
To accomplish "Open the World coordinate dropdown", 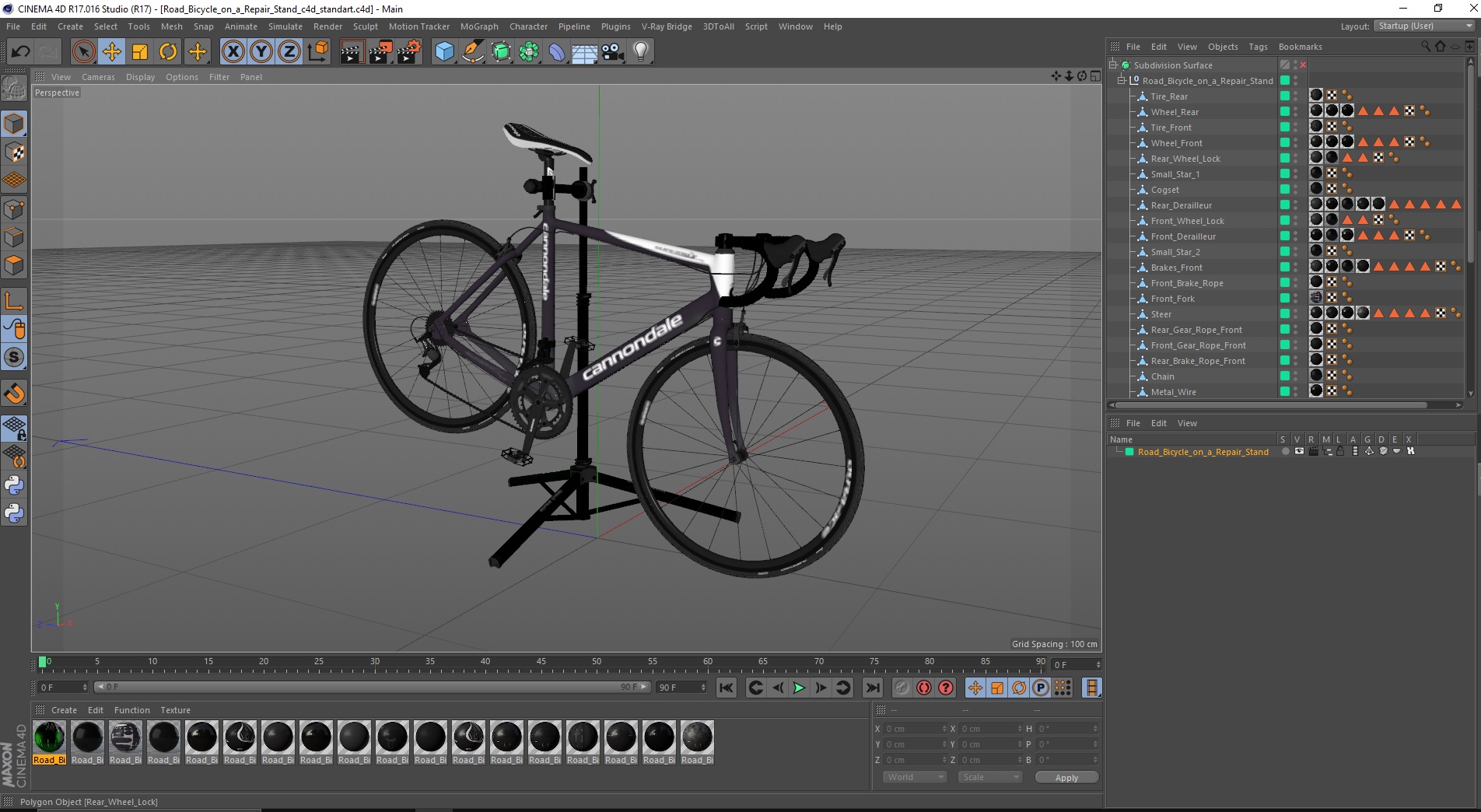I will click(915, 777).
